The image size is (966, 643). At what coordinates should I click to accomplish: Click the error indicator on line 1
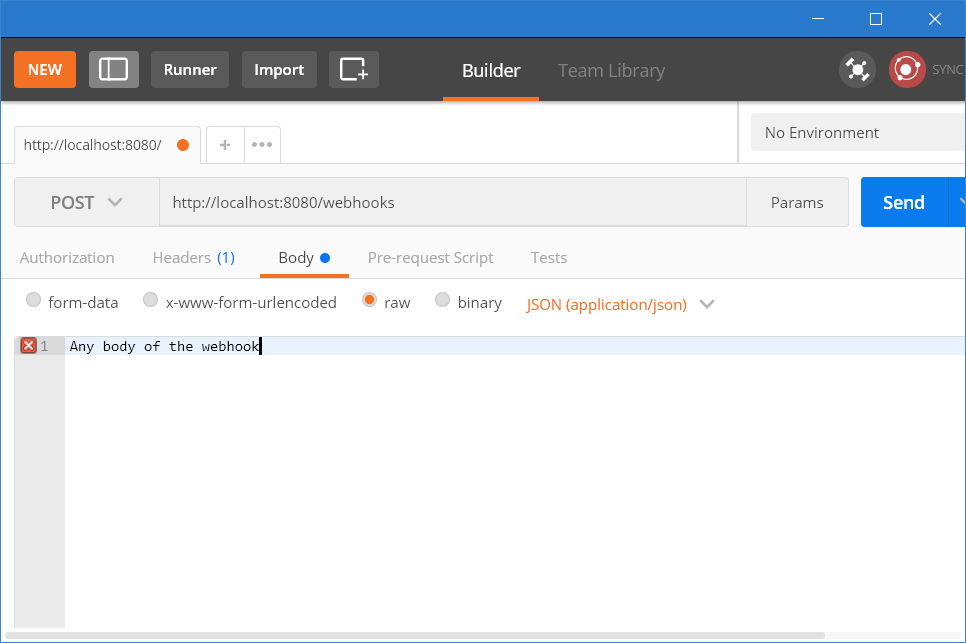tap(27, 345)
